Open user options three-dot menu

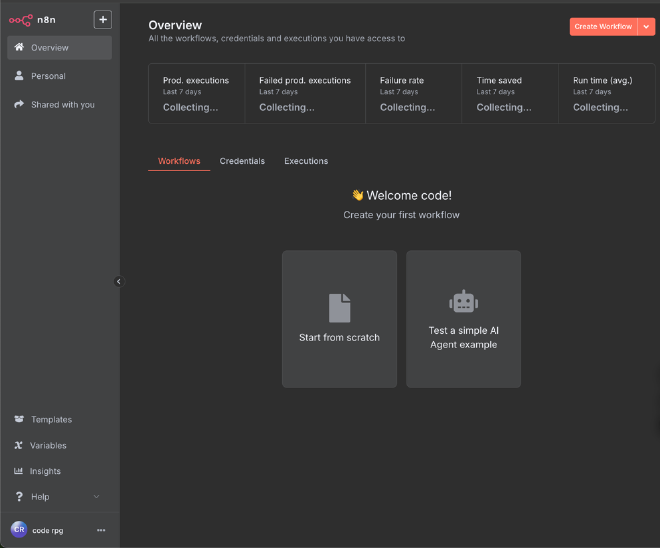[100, 530]
